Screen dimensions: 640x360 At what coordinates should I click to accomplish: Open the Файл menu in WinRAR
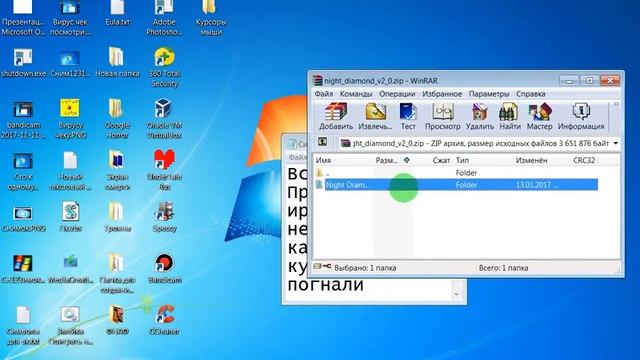[x=324, y=94]
